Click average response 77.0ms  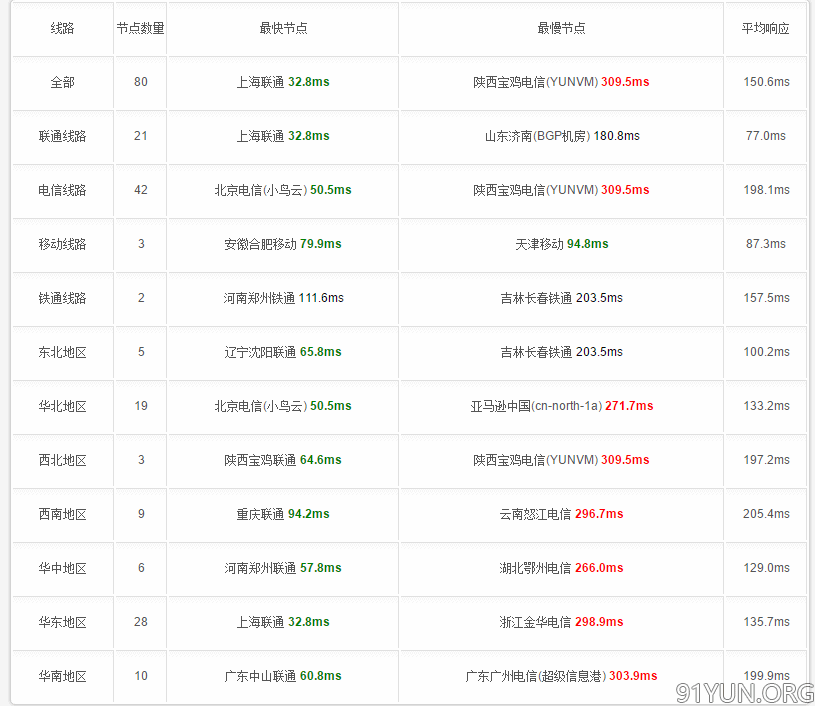coord(766,136)
